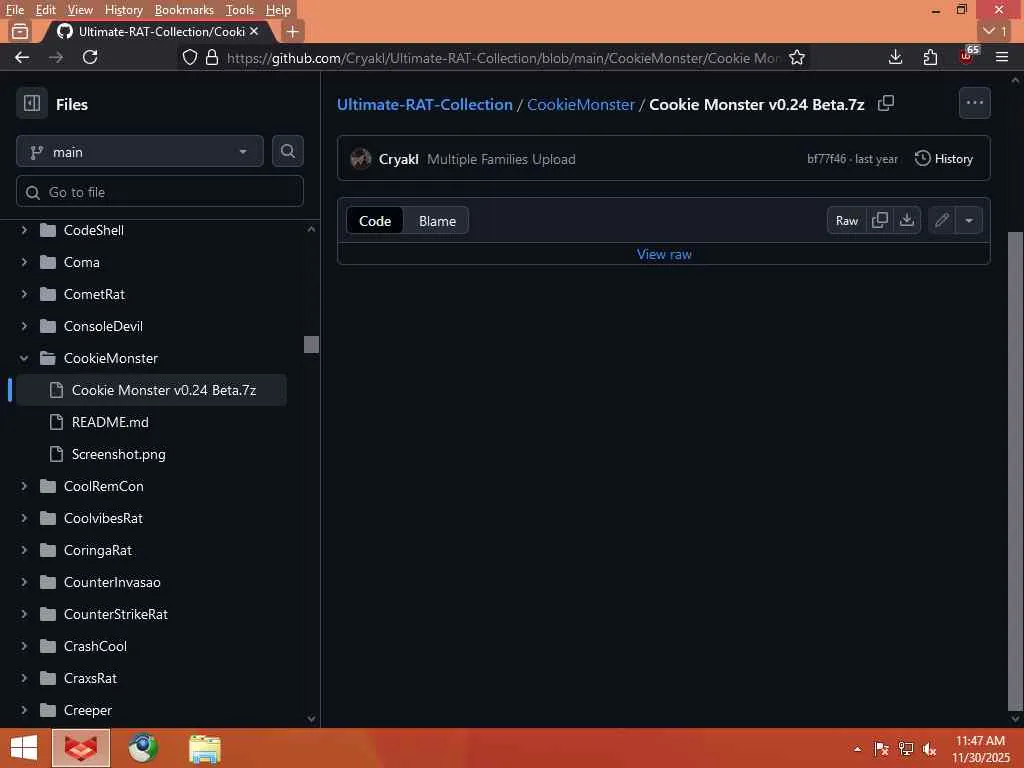Open the Creeper folder
Image resolution: width=1024 pixels, height=768 pixels.
(x=88, y=710)
